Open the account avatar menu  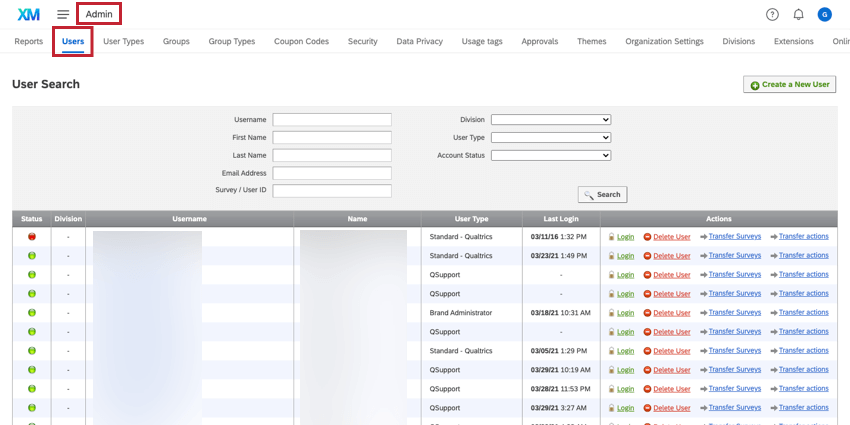tap(824, 15)
